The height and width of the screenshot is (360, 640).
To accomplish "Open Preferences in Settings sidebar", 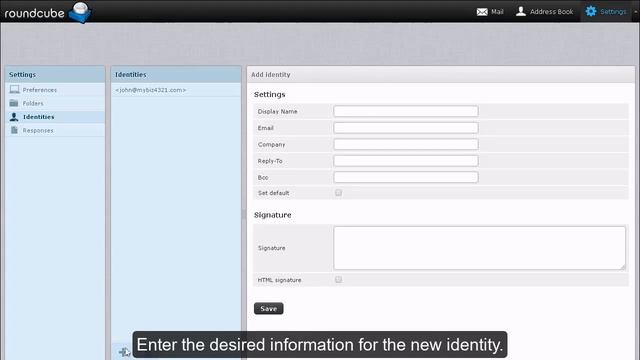I will (x=55, y=90).
